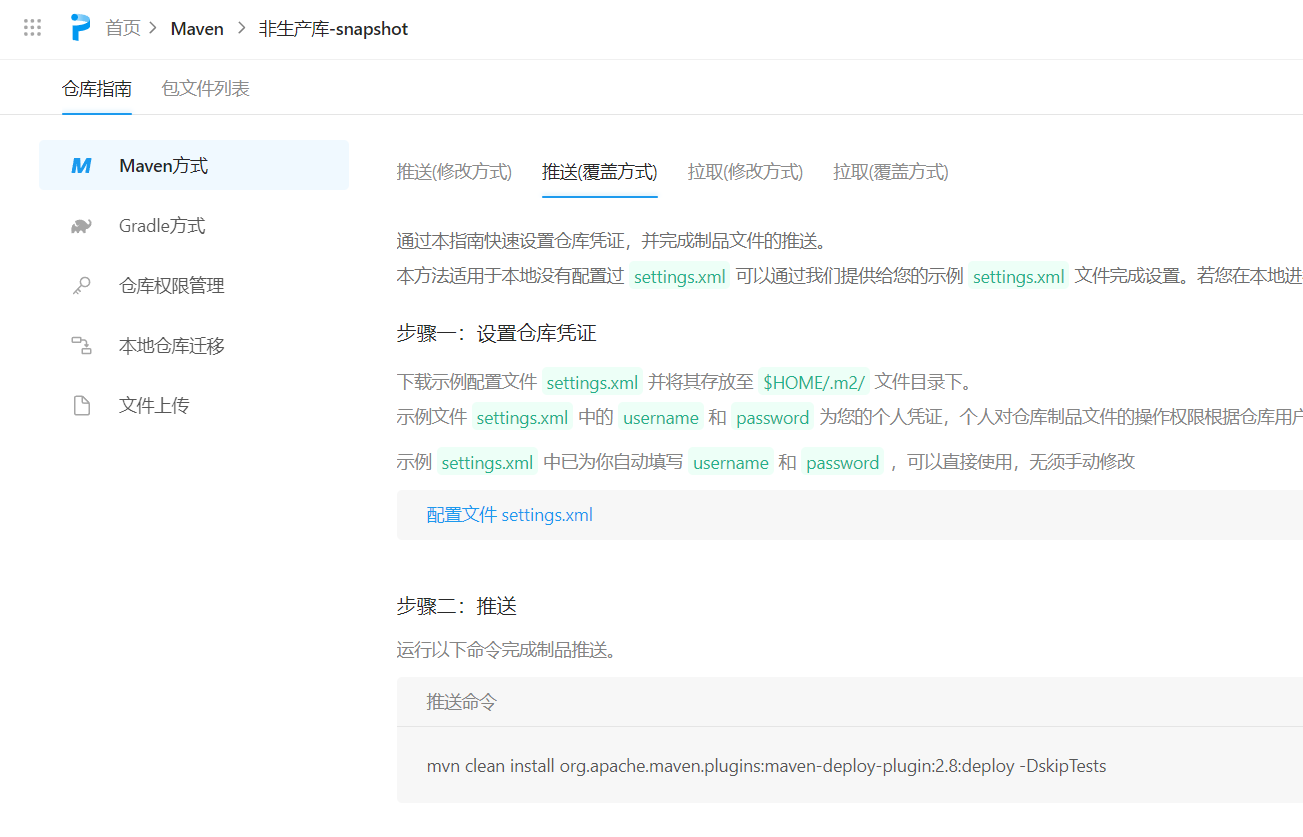Open the 拉取(修改方式) tab
Viewport: 1303px width, 837px height.
coord(745,172)
